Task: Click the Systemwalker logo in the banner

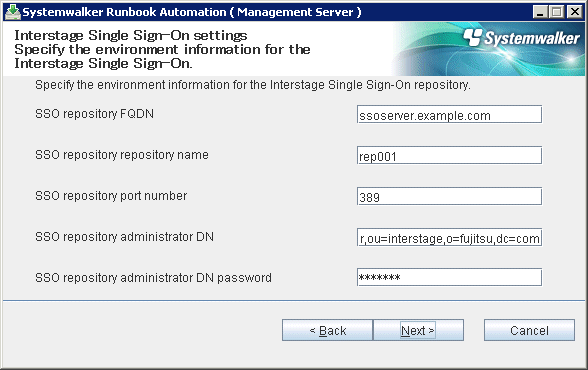Action: click(x=521, y=38)
